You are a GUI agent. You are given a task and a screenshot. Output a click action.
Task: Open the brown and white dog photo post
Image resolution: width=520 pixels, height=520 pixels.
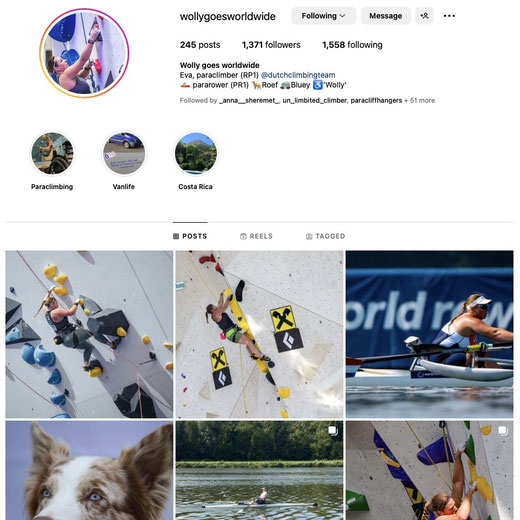(89, 470)
